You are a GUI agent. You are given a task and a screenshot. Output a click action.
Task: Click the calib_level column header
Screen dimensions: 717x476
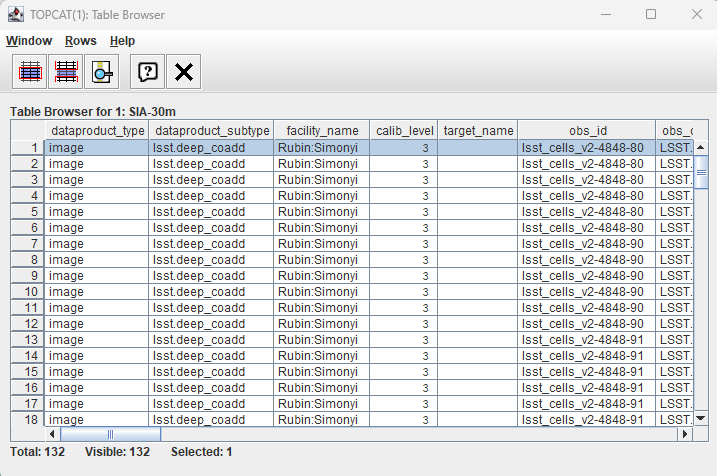[x=404, y=131]
